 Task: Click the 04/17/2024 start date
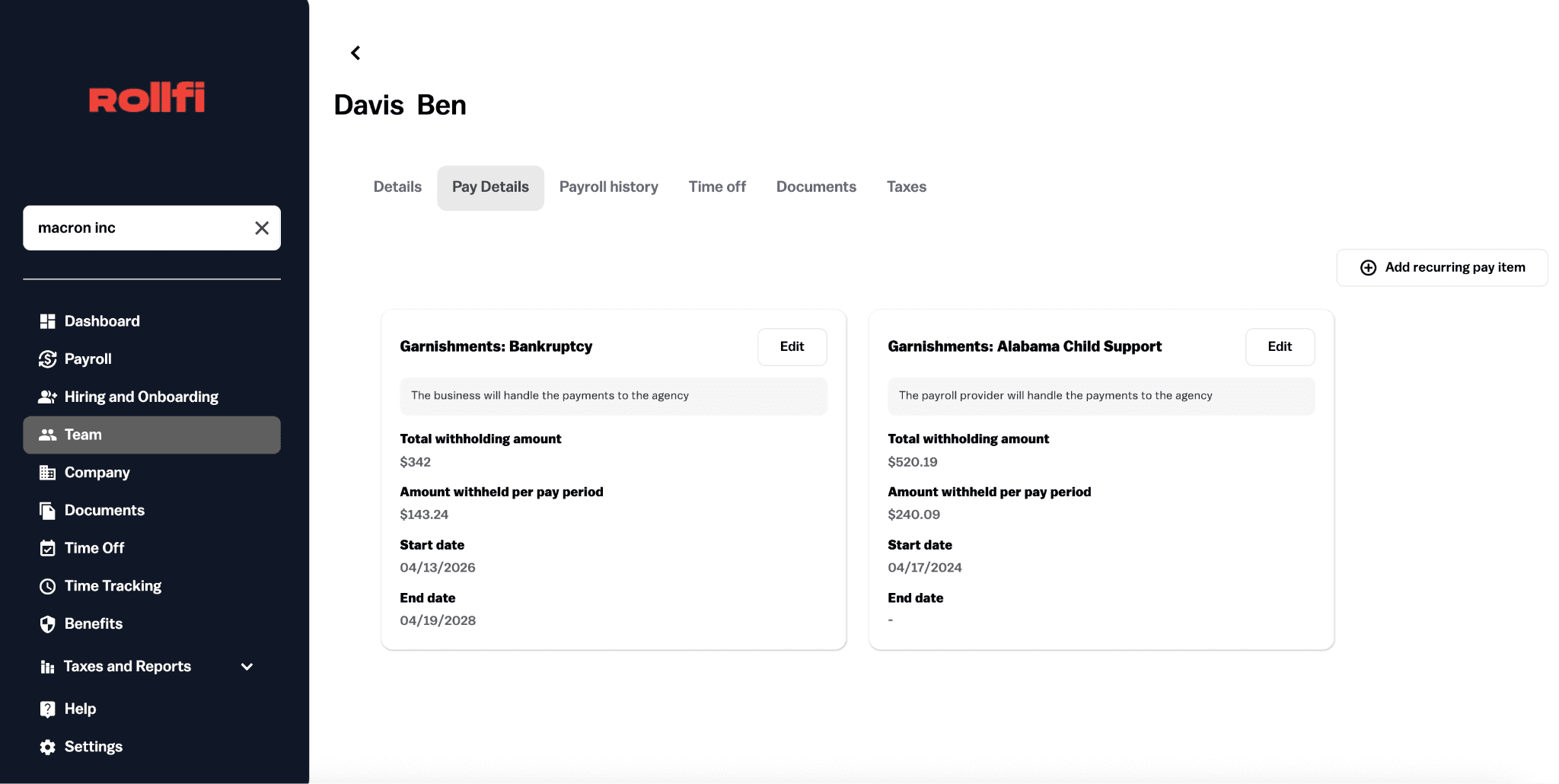(x=924, y=568)
